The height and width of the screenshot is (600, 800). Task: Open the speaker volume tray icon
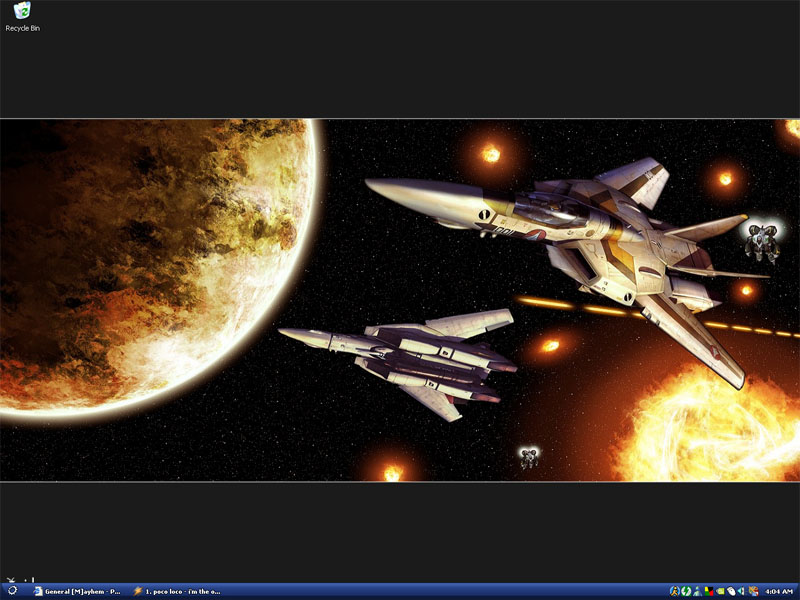click(741, 591)
